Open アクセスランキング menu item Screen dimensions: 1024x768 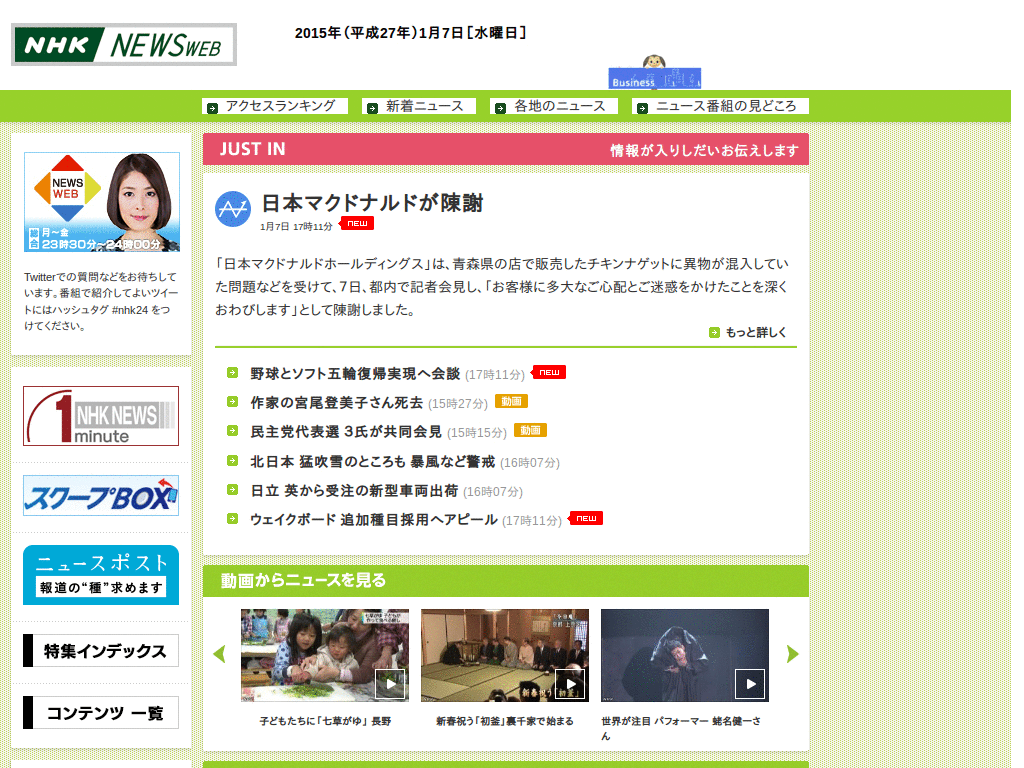(x=275, y=106)
